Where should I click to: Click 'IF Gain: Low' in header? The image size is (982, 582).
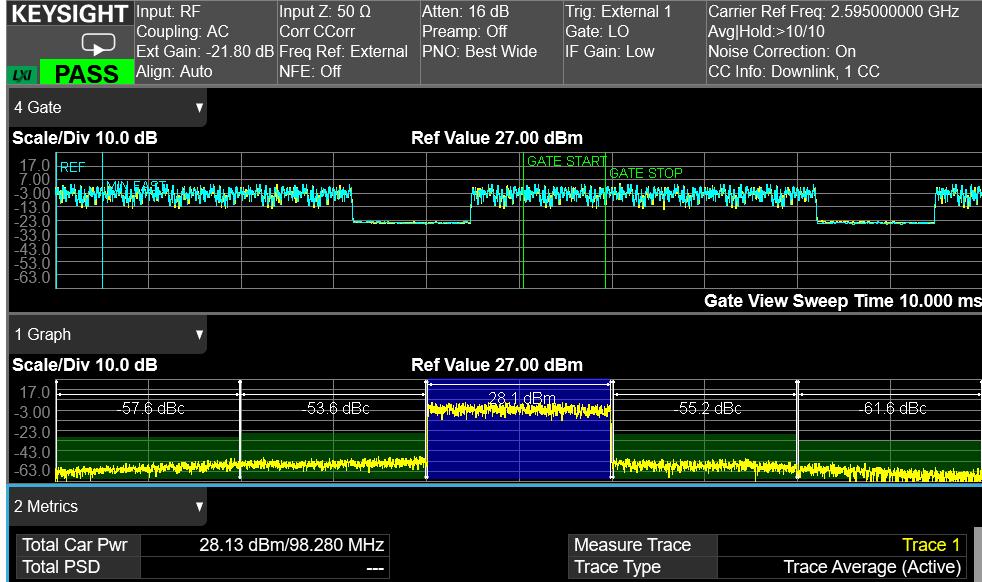pyautogui.click(x=609, y=52)
